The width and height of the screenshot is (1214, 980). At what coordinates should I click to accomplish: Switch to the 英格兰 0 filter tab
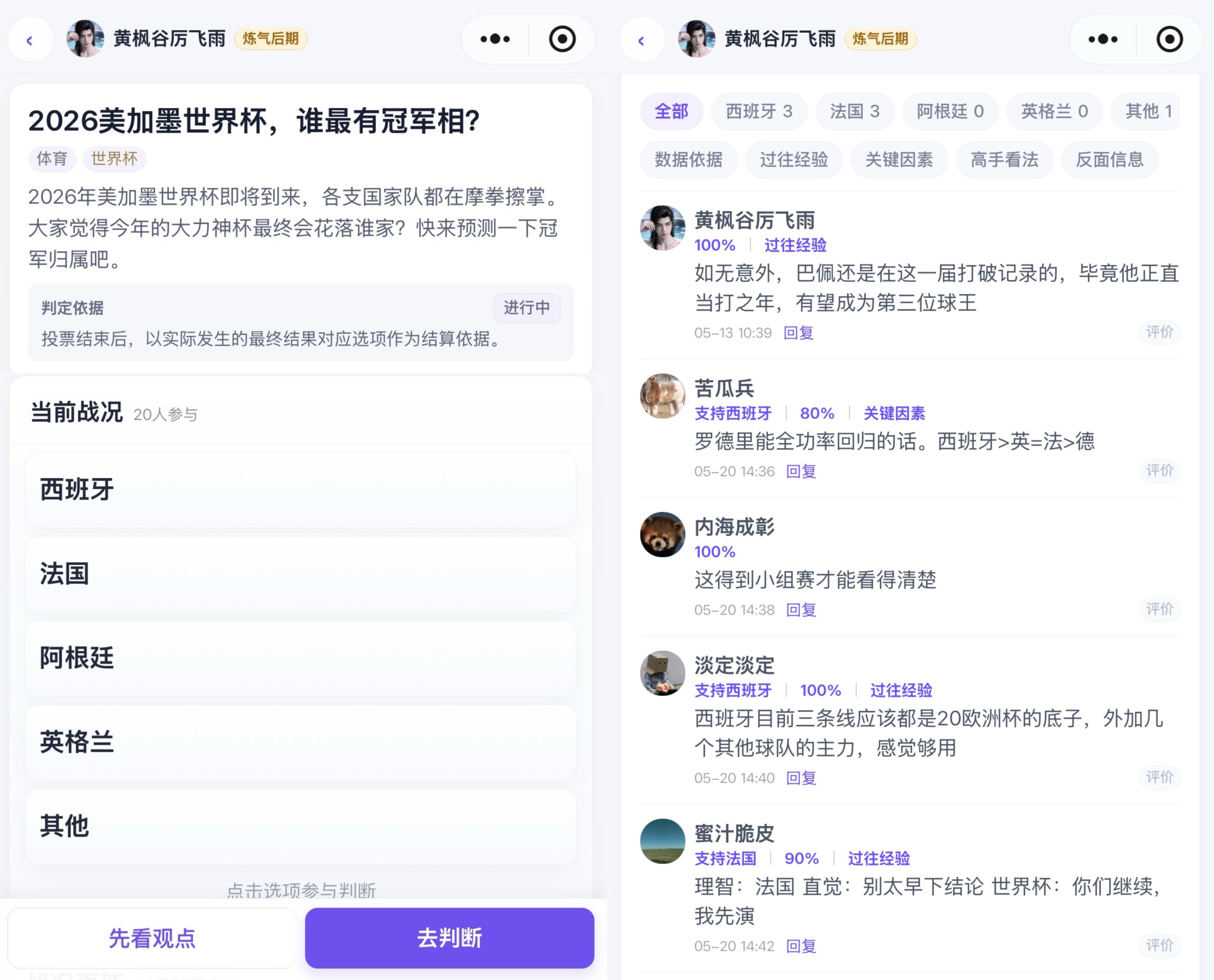point(1055,111)
